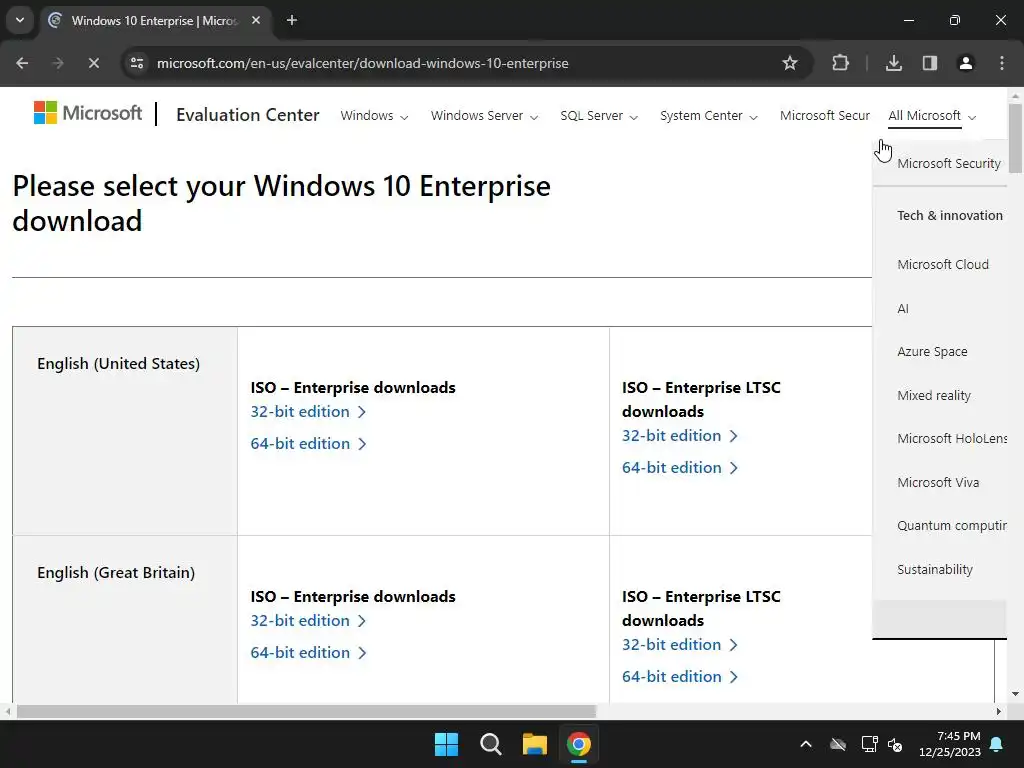1024x768 pixels.
Task: Open Chrome three-dot menu
Action: [1001, 63]
